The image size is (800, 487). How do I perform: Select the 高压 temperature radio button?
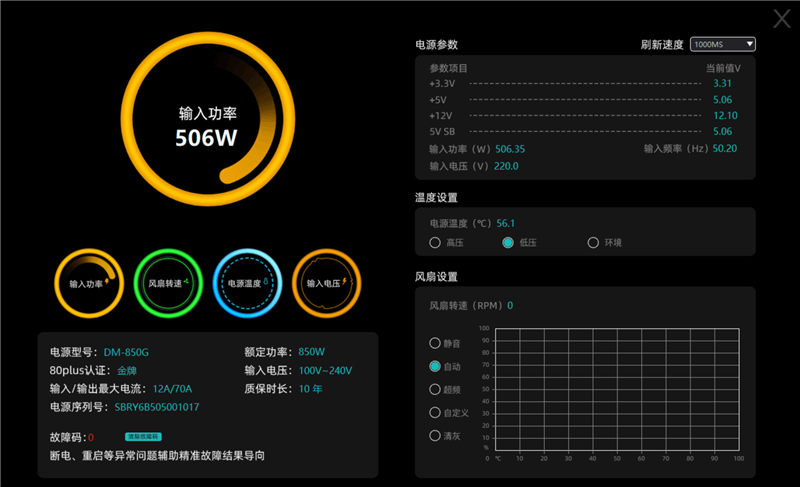point(435,243)
